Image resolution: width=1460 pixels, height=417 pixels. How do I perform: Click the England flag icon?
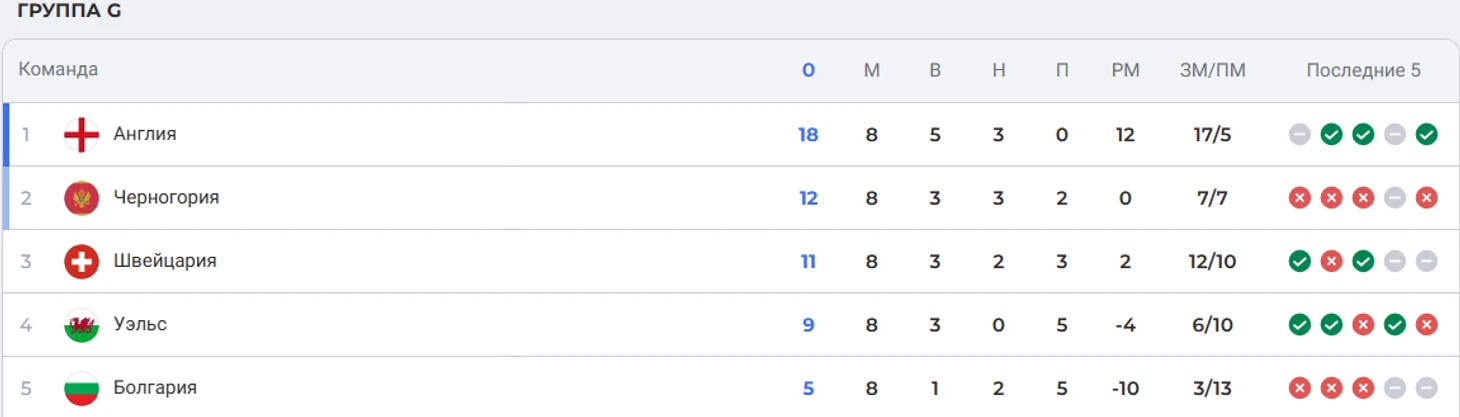coord(81,134)
